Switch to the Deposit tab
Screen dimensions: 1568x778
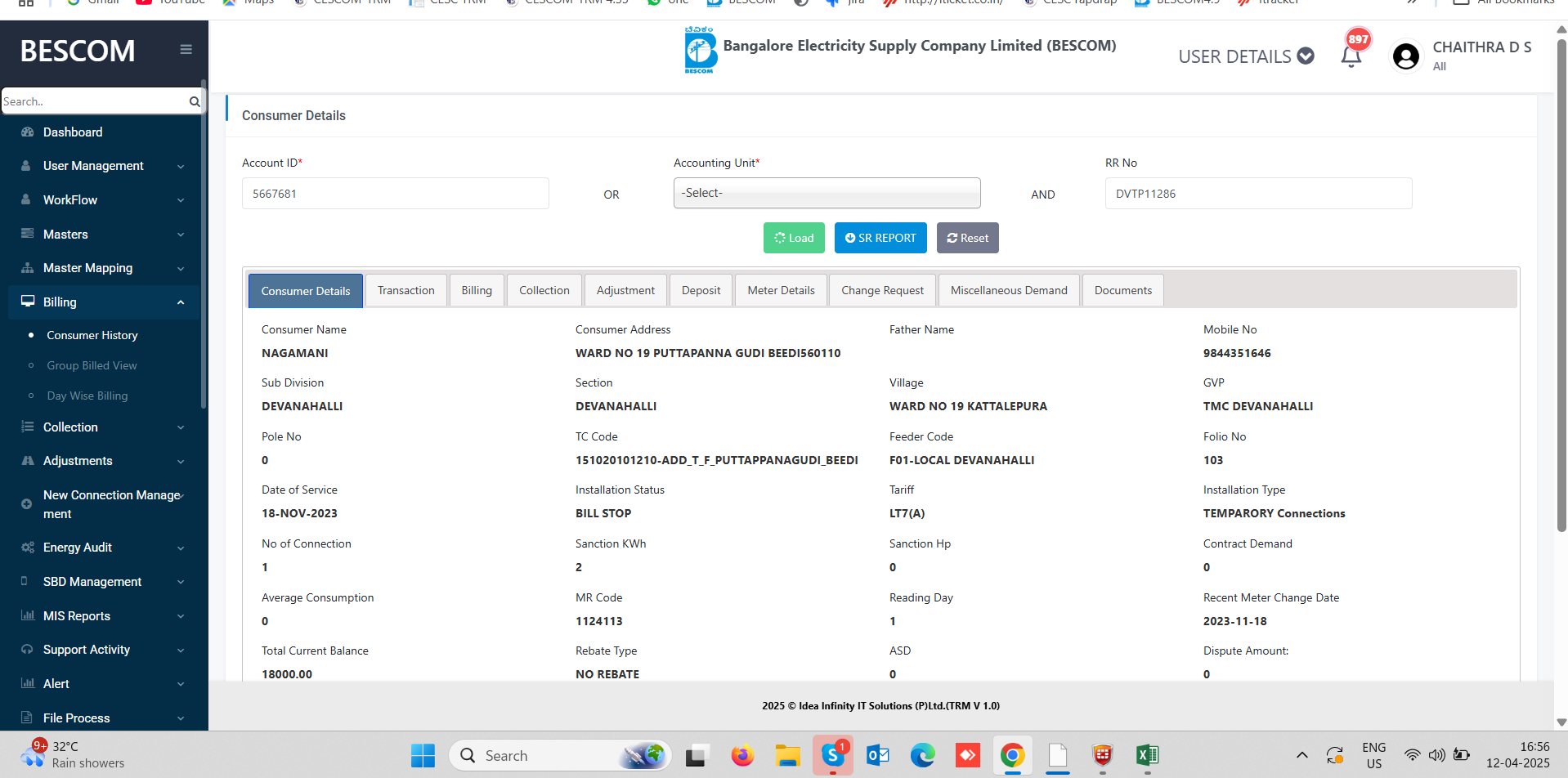click(701, 290)
